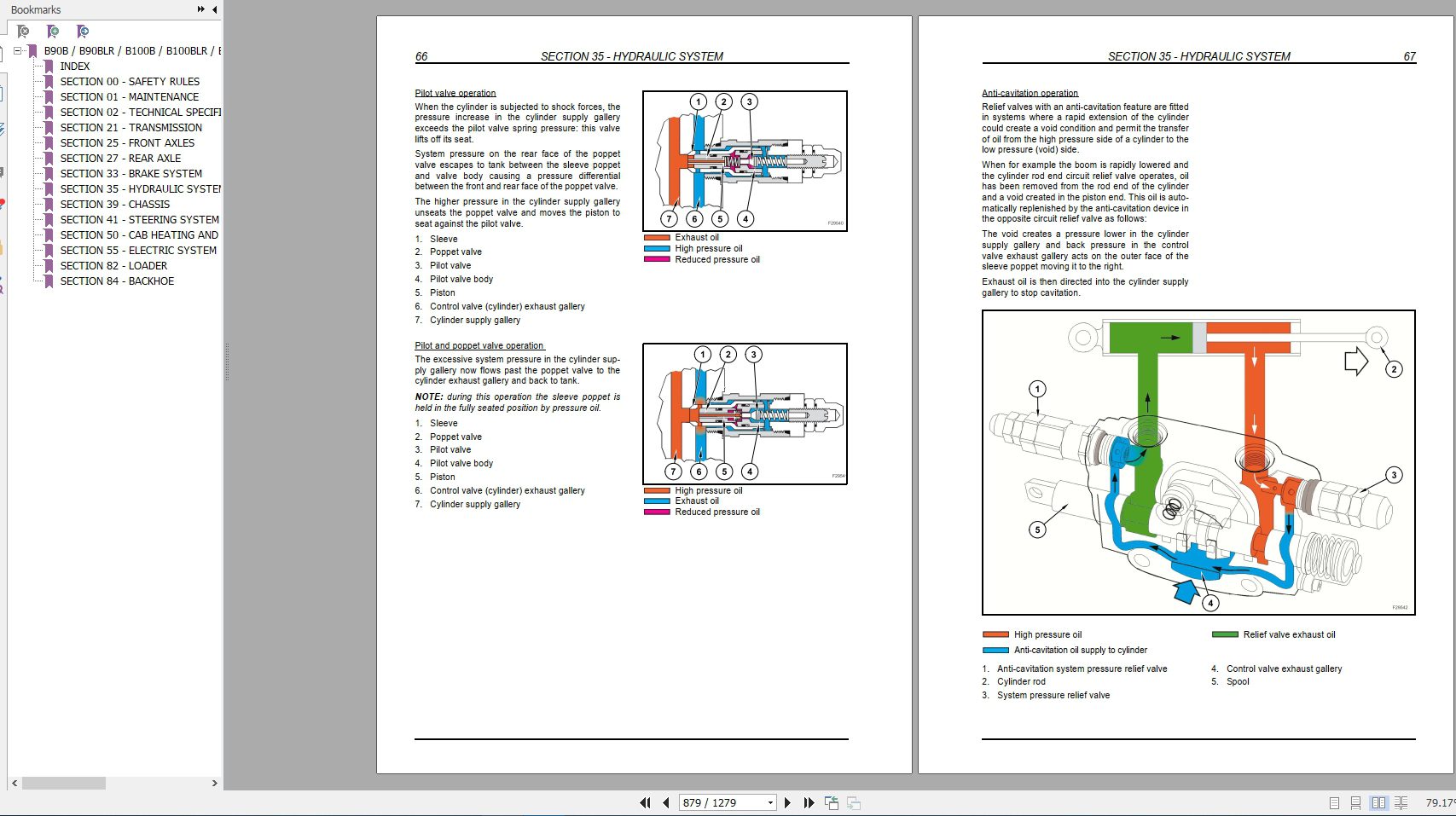Jump to next bookmark with the arrow icon
1456x816 pixels.
pos(83,32)
